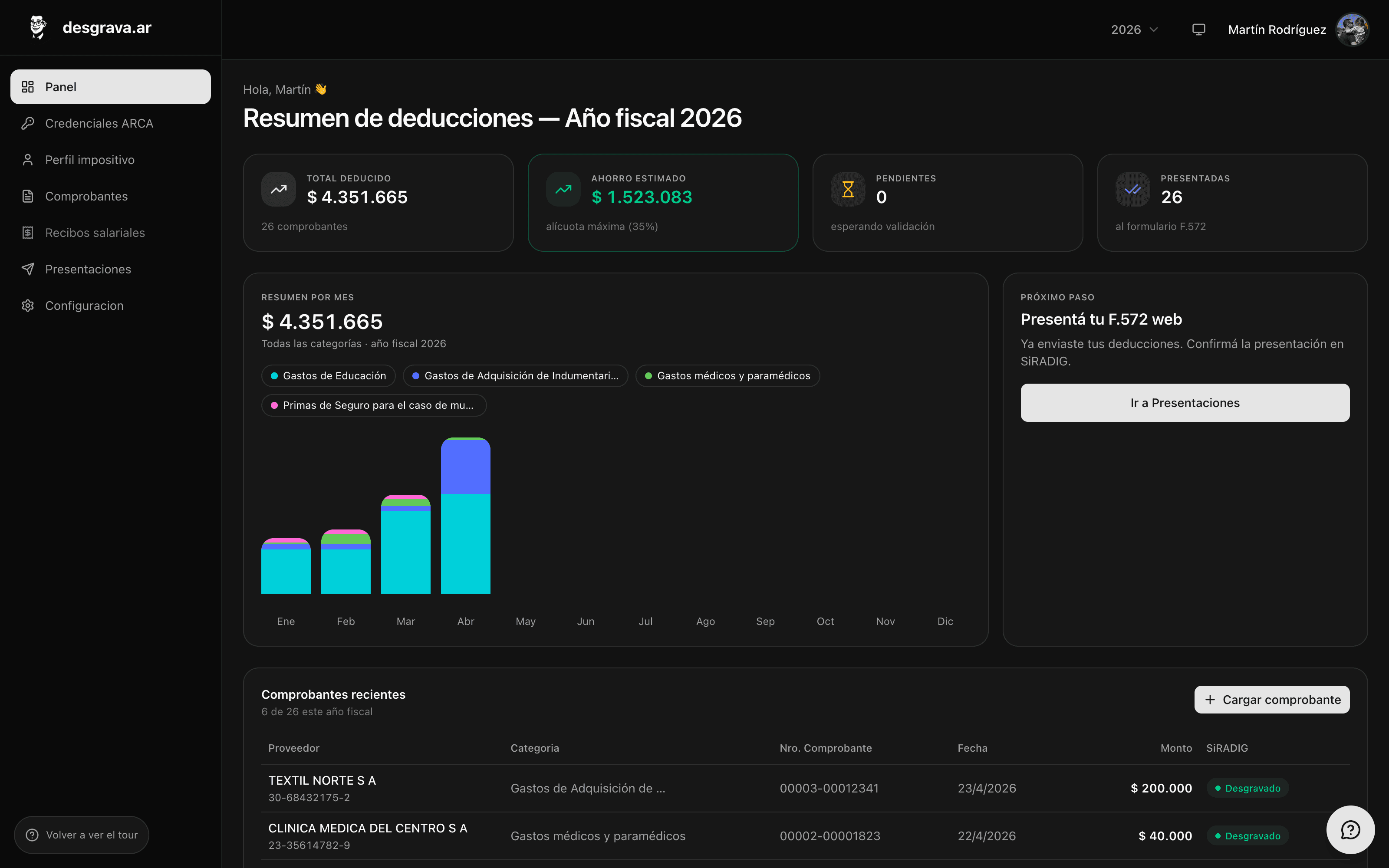Navigate to Presentaciones in the sidebar
The image size is (1389, 868).
tap(111, 269)
